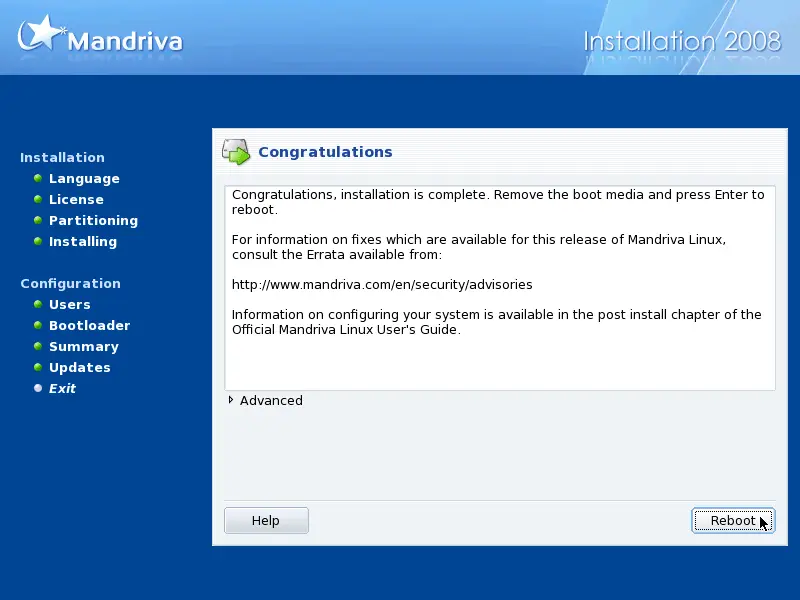This screenshot has width=800, height=600.
Task: Click the green bullet beside Users
Action: pos(38,304)
